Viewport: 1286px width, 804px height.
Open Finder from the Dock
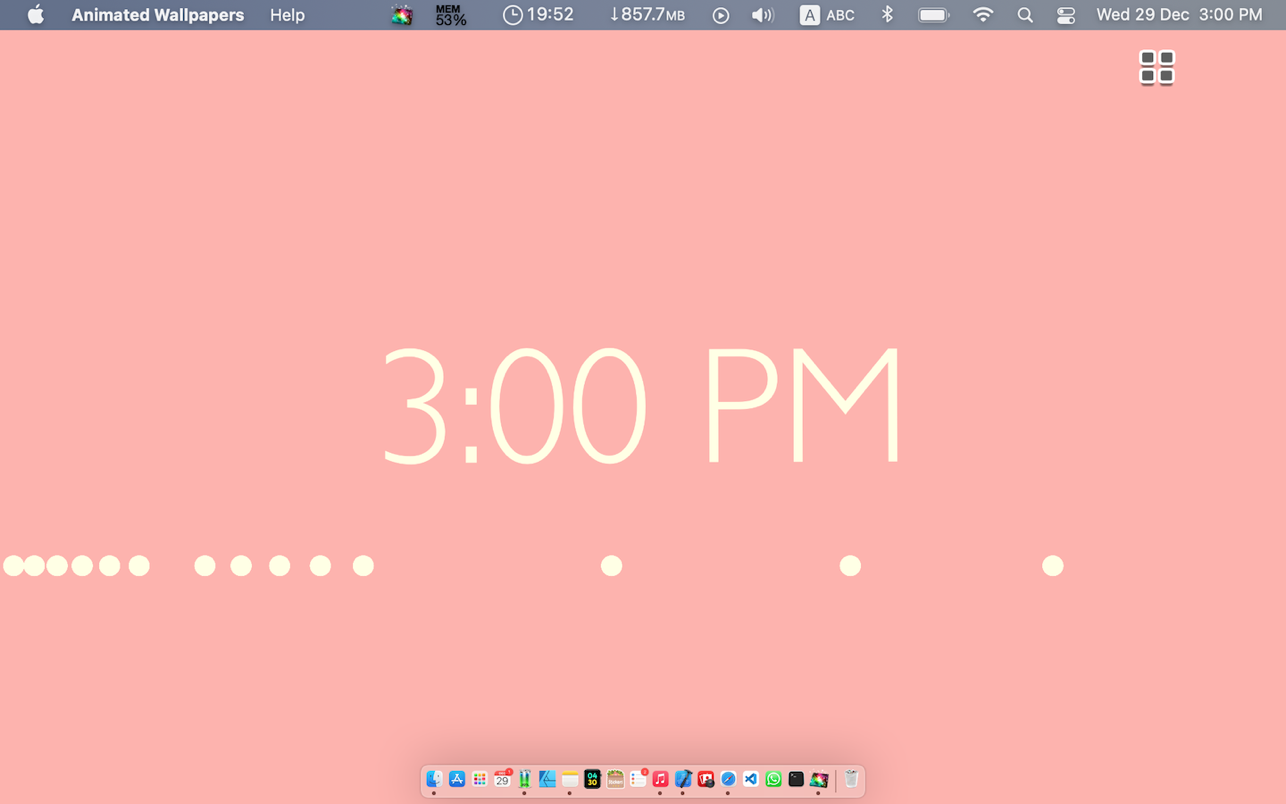434,780
